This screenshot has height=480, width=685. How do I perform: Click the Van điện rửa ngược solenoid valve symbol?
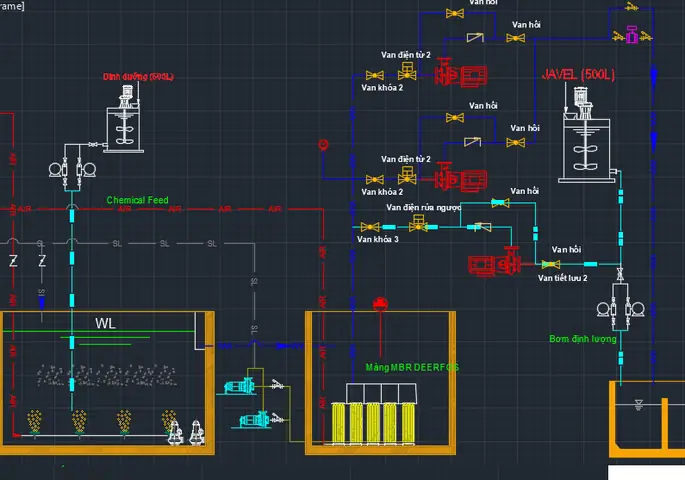[x=418, y=223]
